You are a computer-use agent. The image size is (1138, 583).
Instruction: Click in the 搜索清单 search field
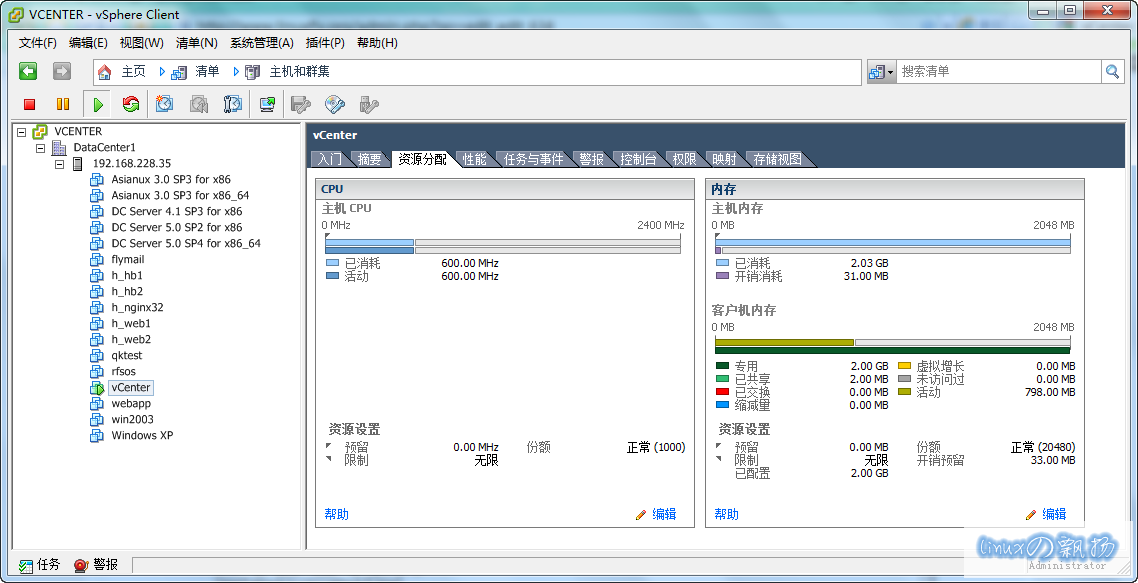coord(998,72)
